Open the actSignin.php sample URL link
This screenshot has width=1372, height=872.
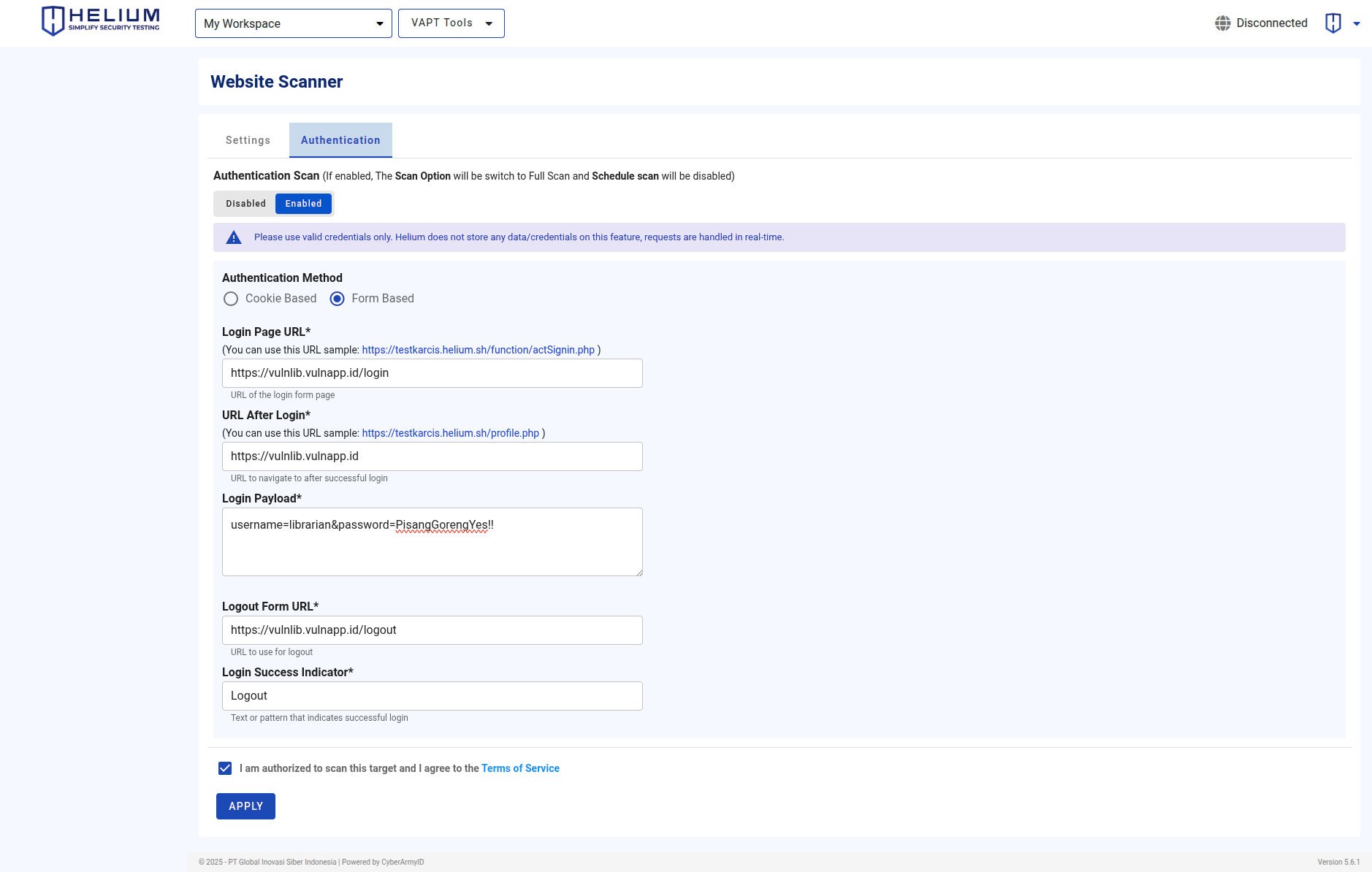[478, 350]
